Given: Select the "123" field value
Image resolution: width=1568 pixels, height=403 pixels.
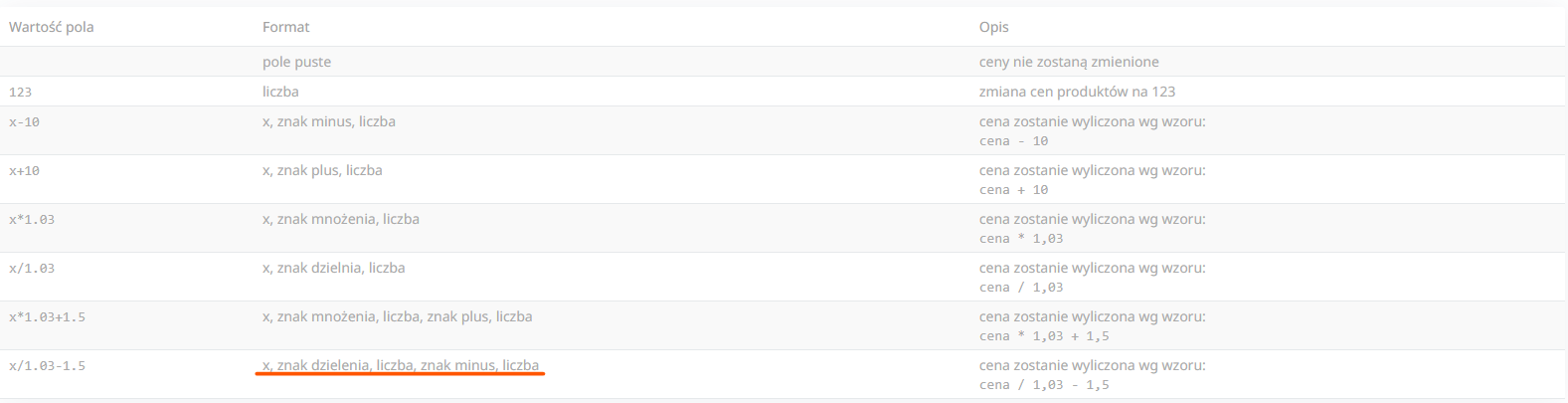Looking at the screenshot, I should 21,92.
